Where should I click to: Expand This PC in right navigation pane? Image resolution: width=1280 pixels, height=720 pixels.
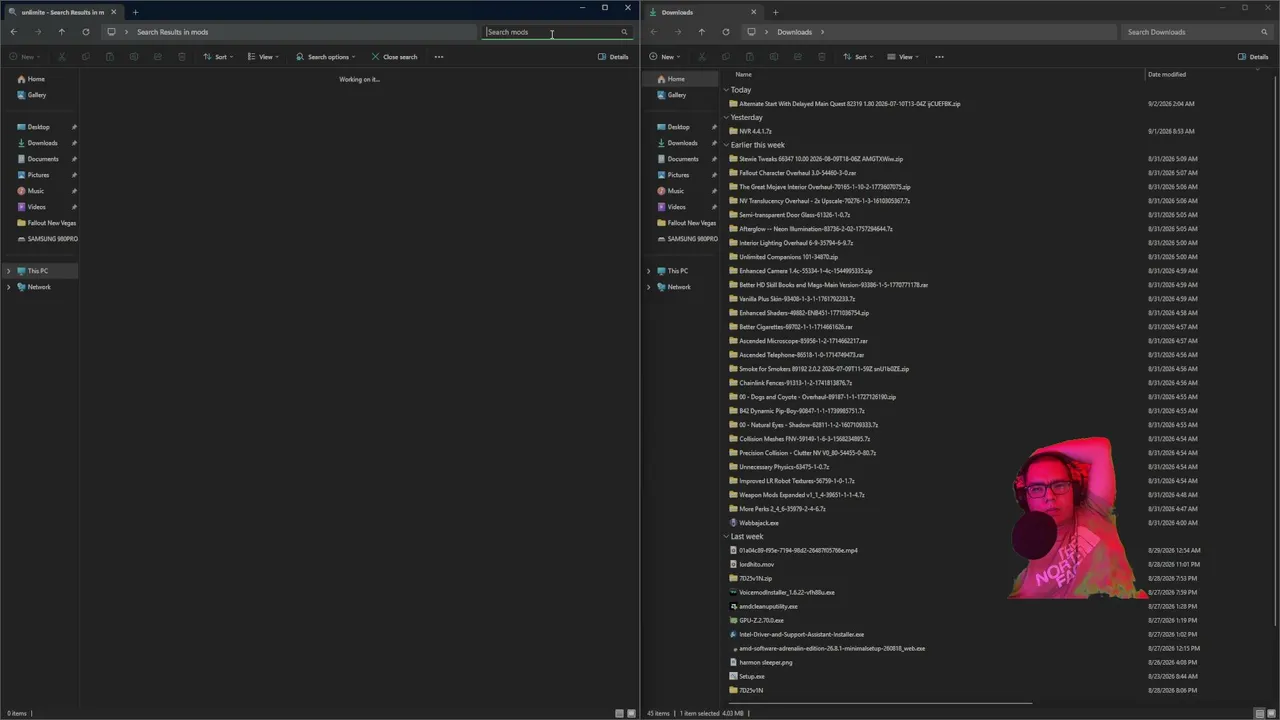(x=648, y=271)
